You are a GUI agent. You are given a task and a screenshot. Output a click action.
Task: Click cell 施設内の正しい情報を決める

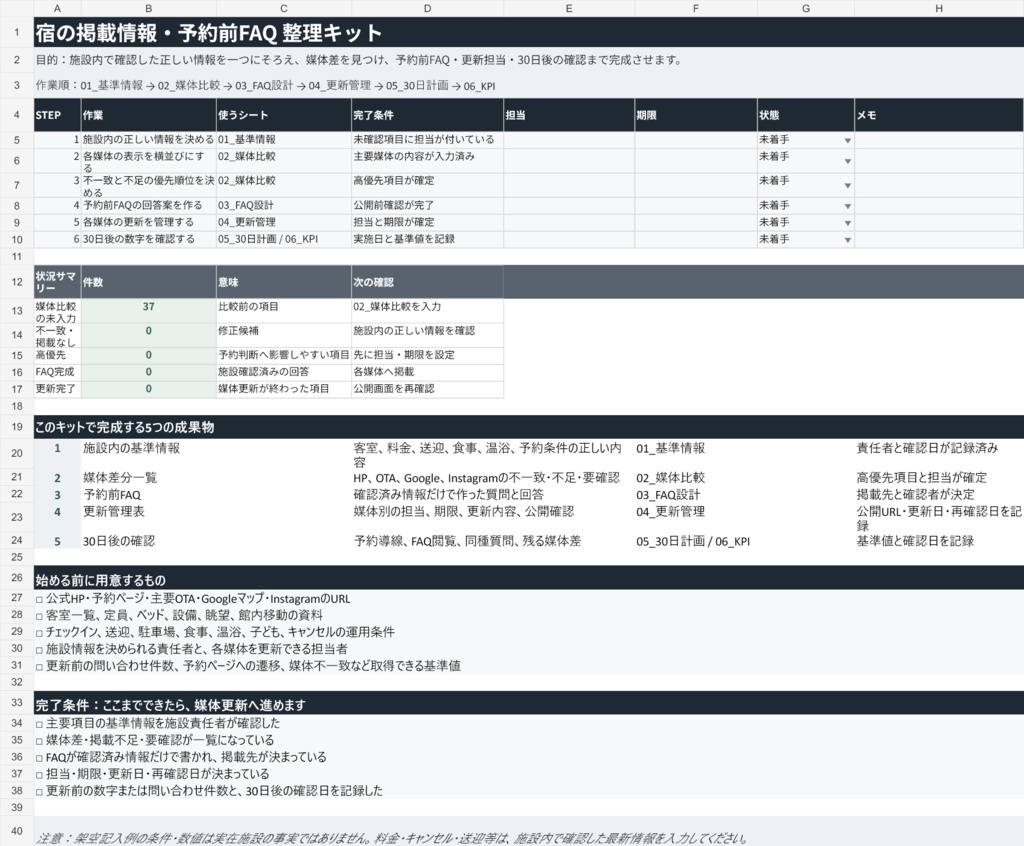pyautogui.click(x=148, y=140)
